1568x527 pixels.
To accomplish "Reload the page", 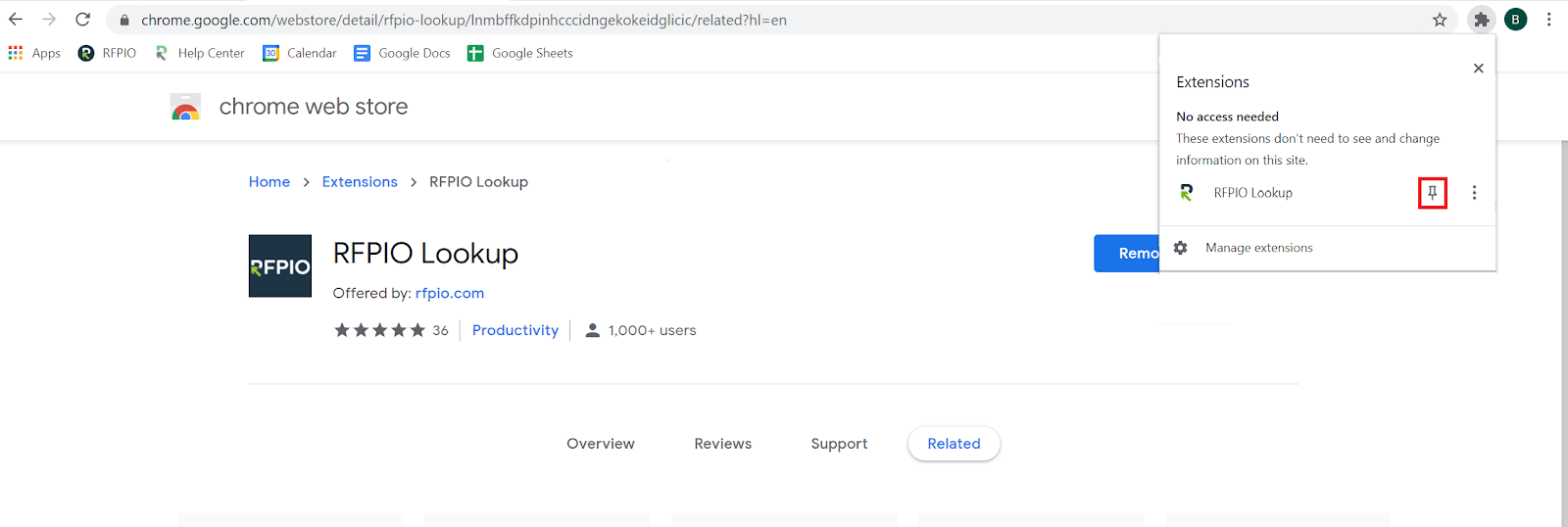I will (x=83, y=20).
